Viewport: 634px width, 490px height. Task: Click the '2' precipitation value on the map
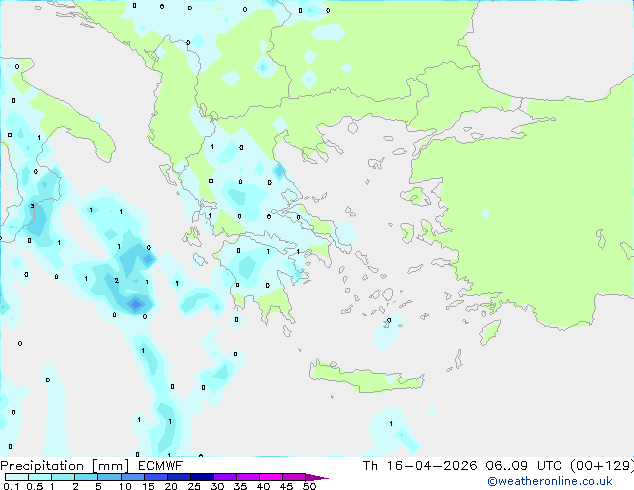[x=116, y=280]
